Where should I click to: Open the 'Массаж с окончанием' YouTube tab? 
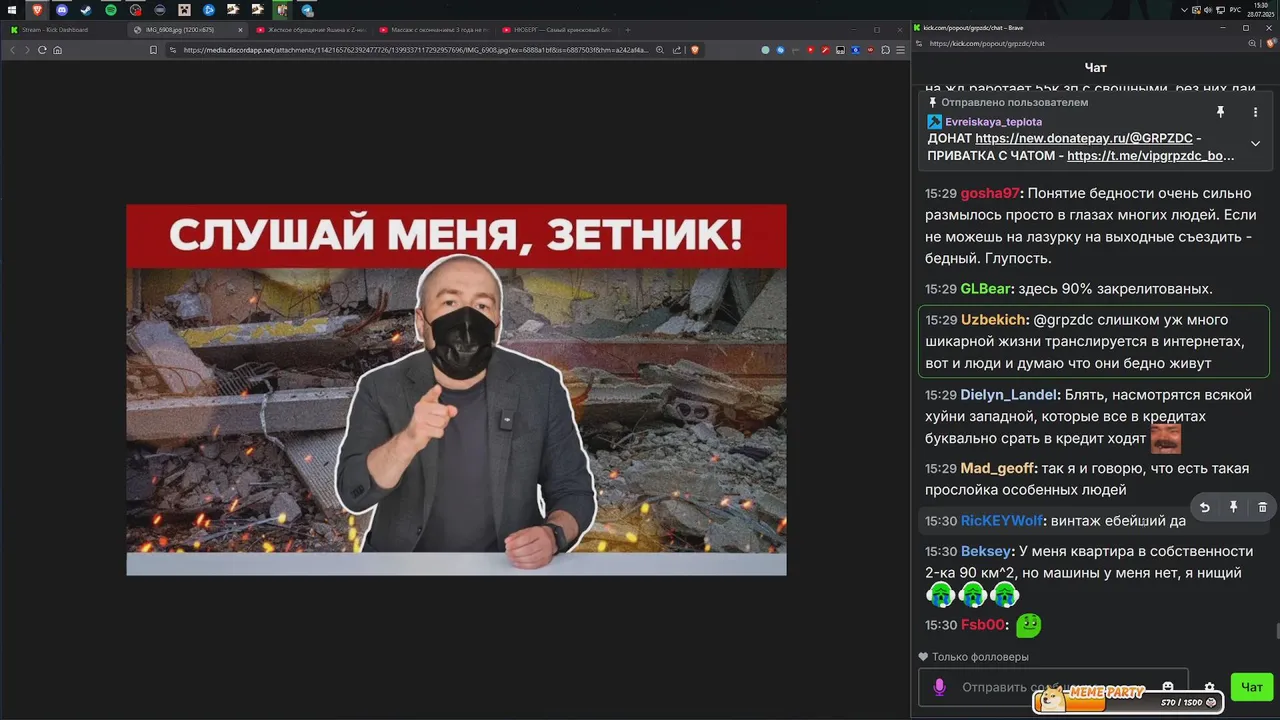(433, 30)
